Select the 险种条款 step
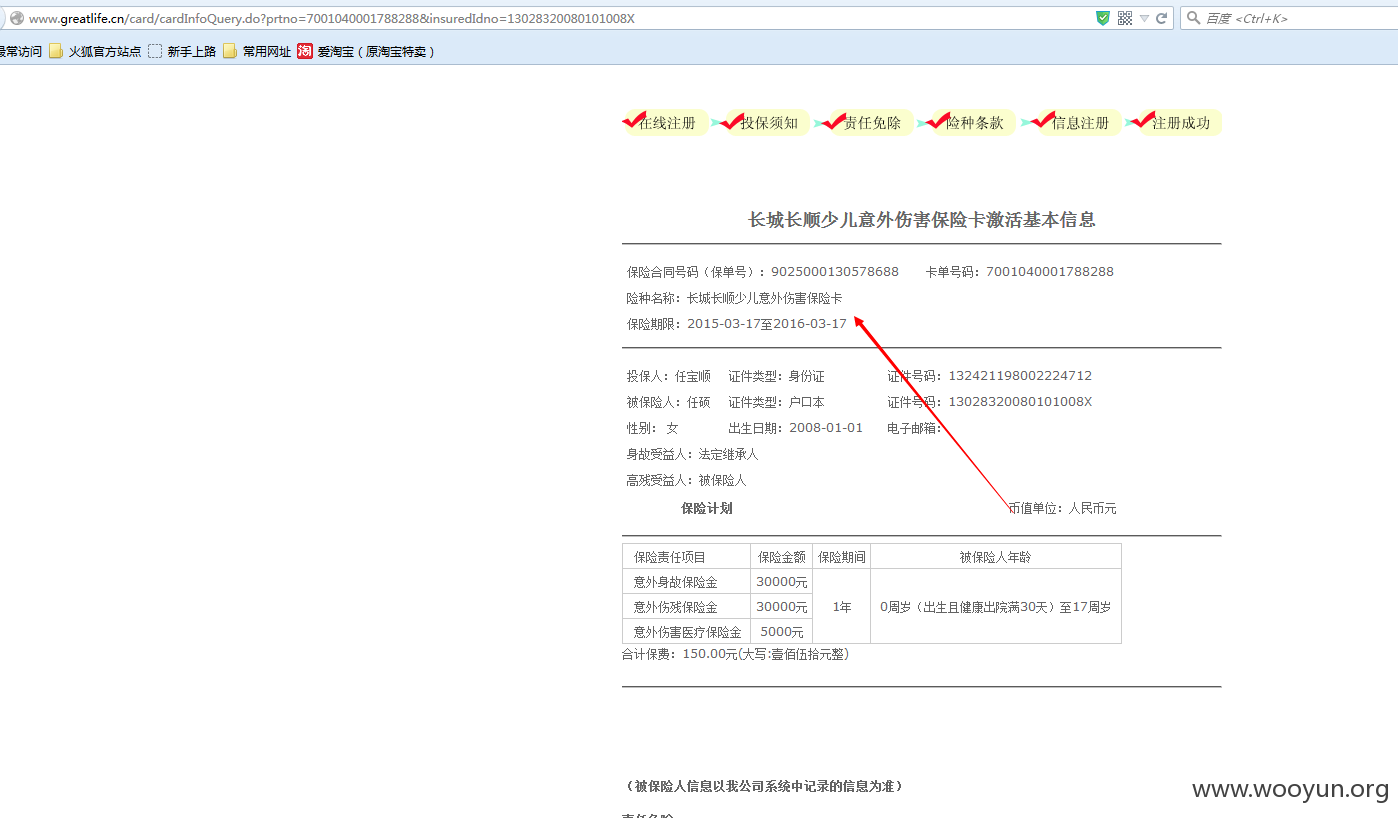This screenshot has height=818, width=1398. tap(972, 123)
